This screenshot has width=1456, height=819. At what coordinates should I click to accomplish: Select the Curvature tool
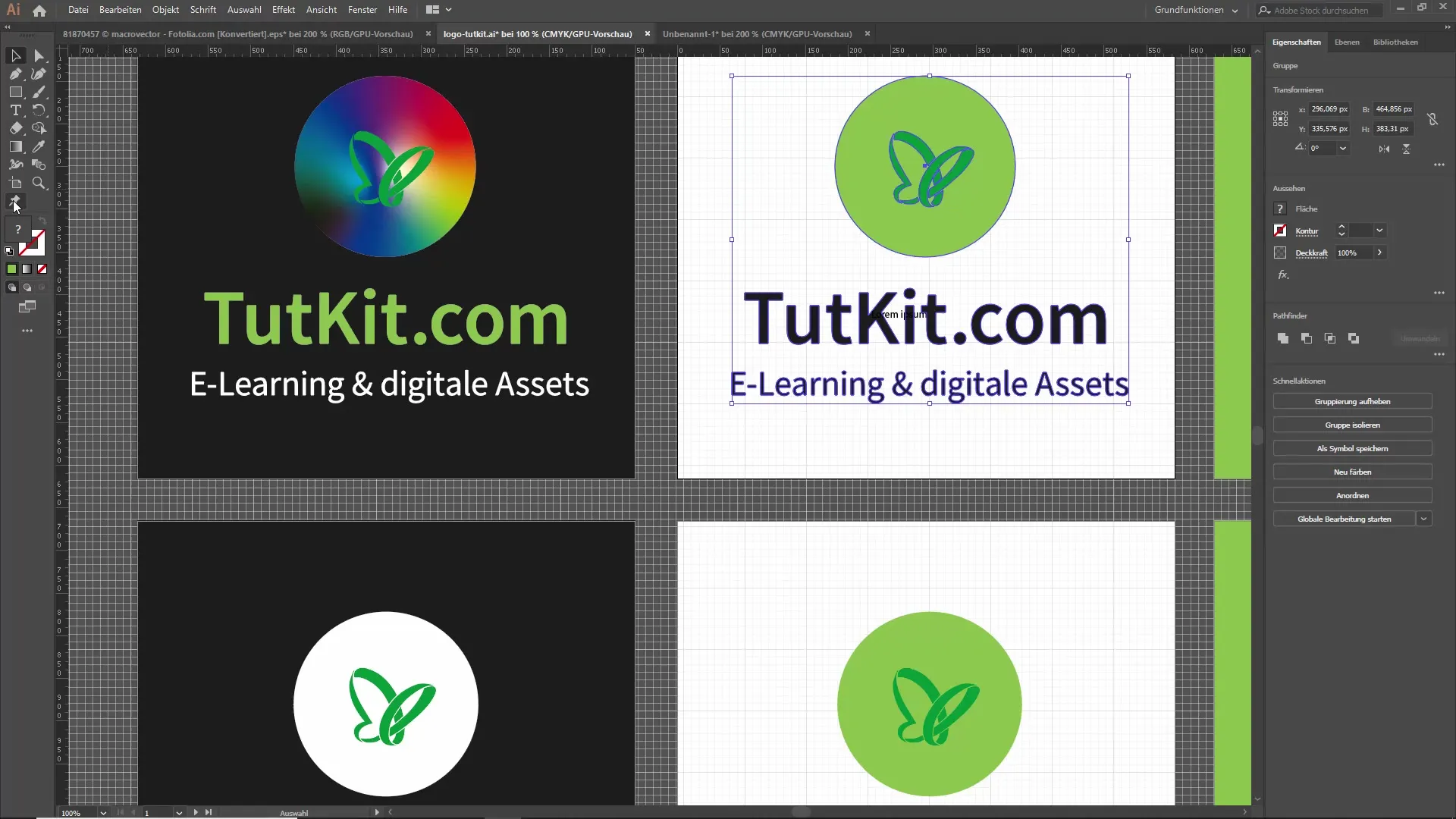39,74
